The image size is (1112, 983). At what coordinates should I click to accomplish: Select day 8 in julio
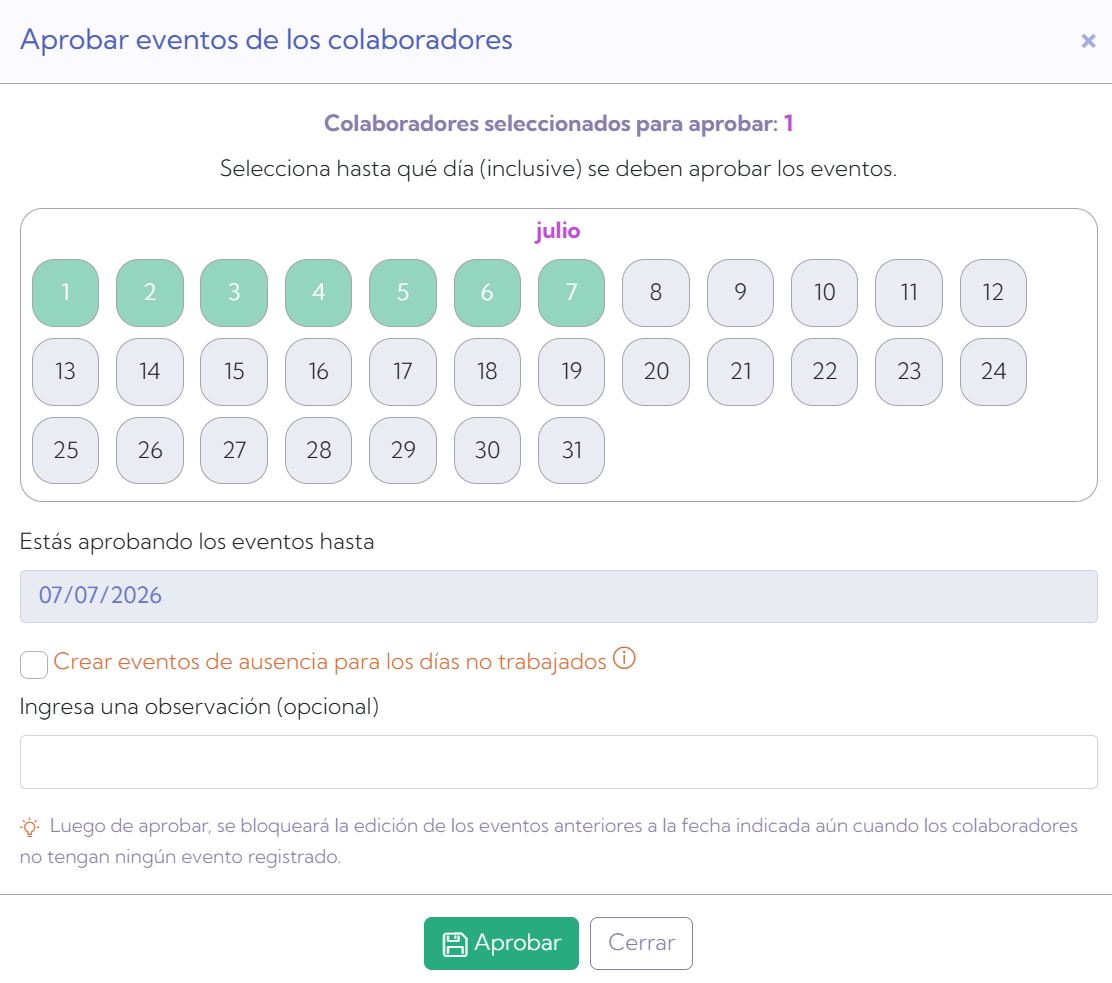656,293
